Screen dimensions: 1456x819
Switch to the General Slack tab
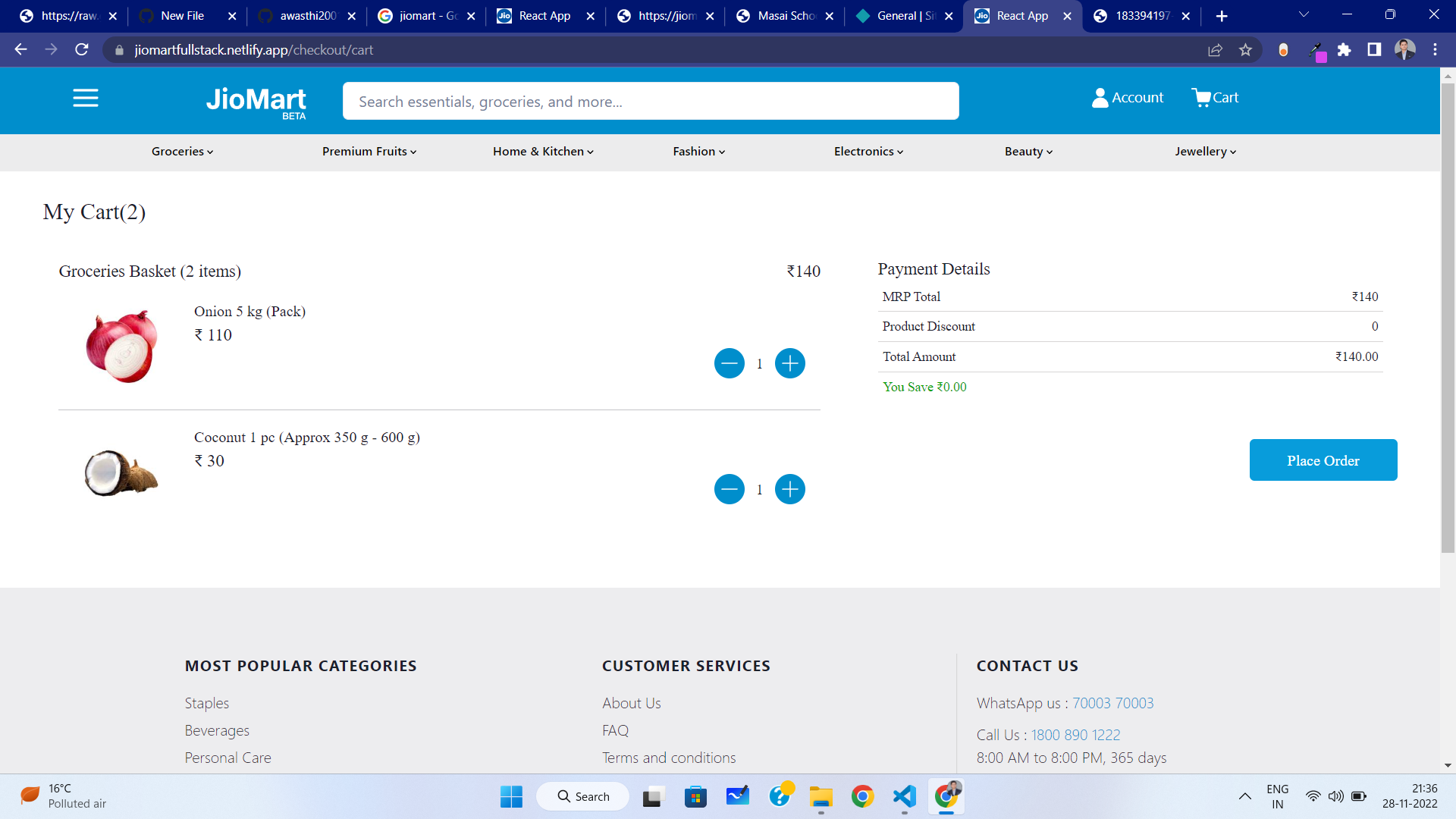[x=904, y=16]
